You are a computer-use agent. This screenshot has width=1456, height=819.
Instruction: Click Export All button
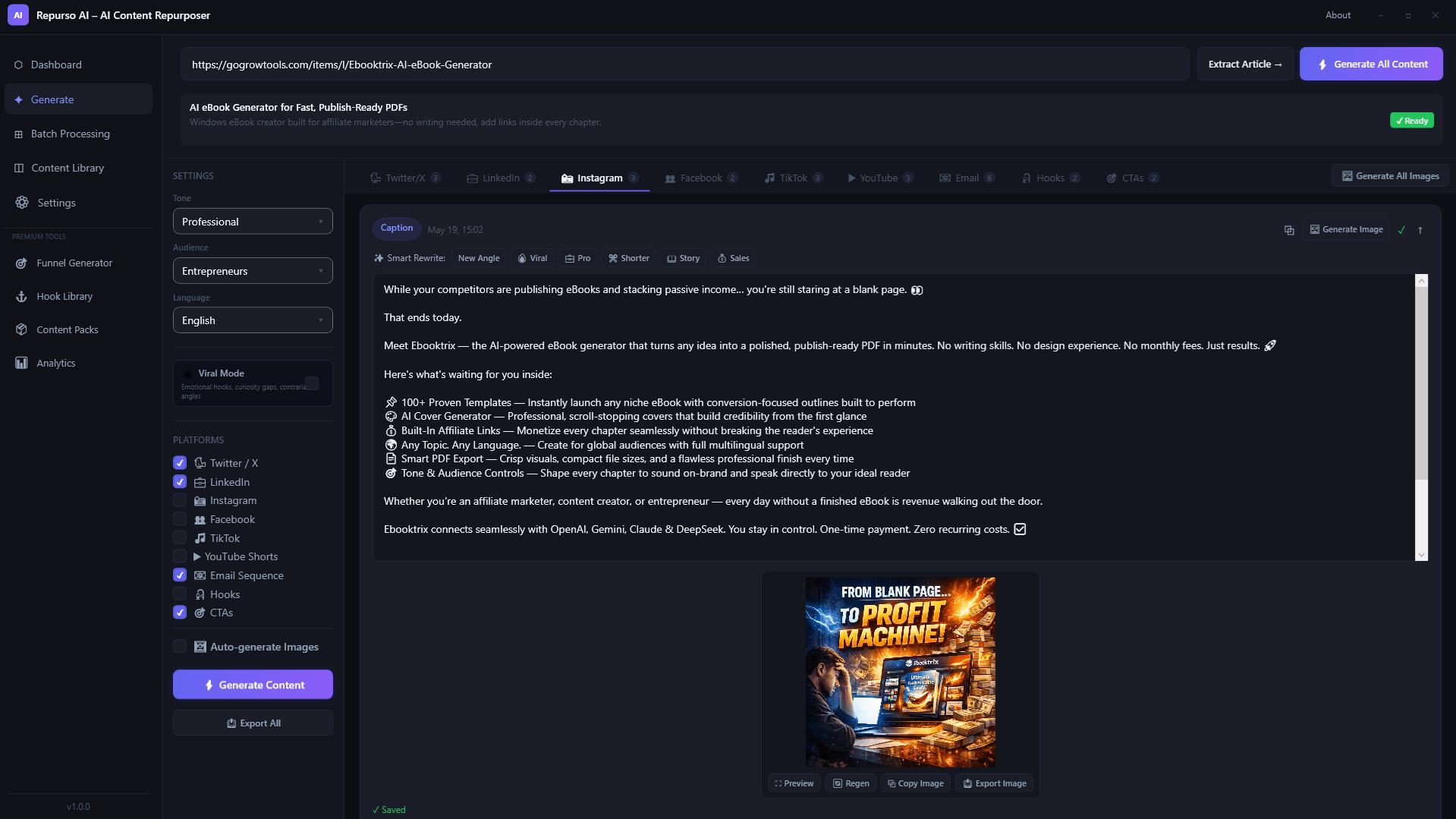253,723
